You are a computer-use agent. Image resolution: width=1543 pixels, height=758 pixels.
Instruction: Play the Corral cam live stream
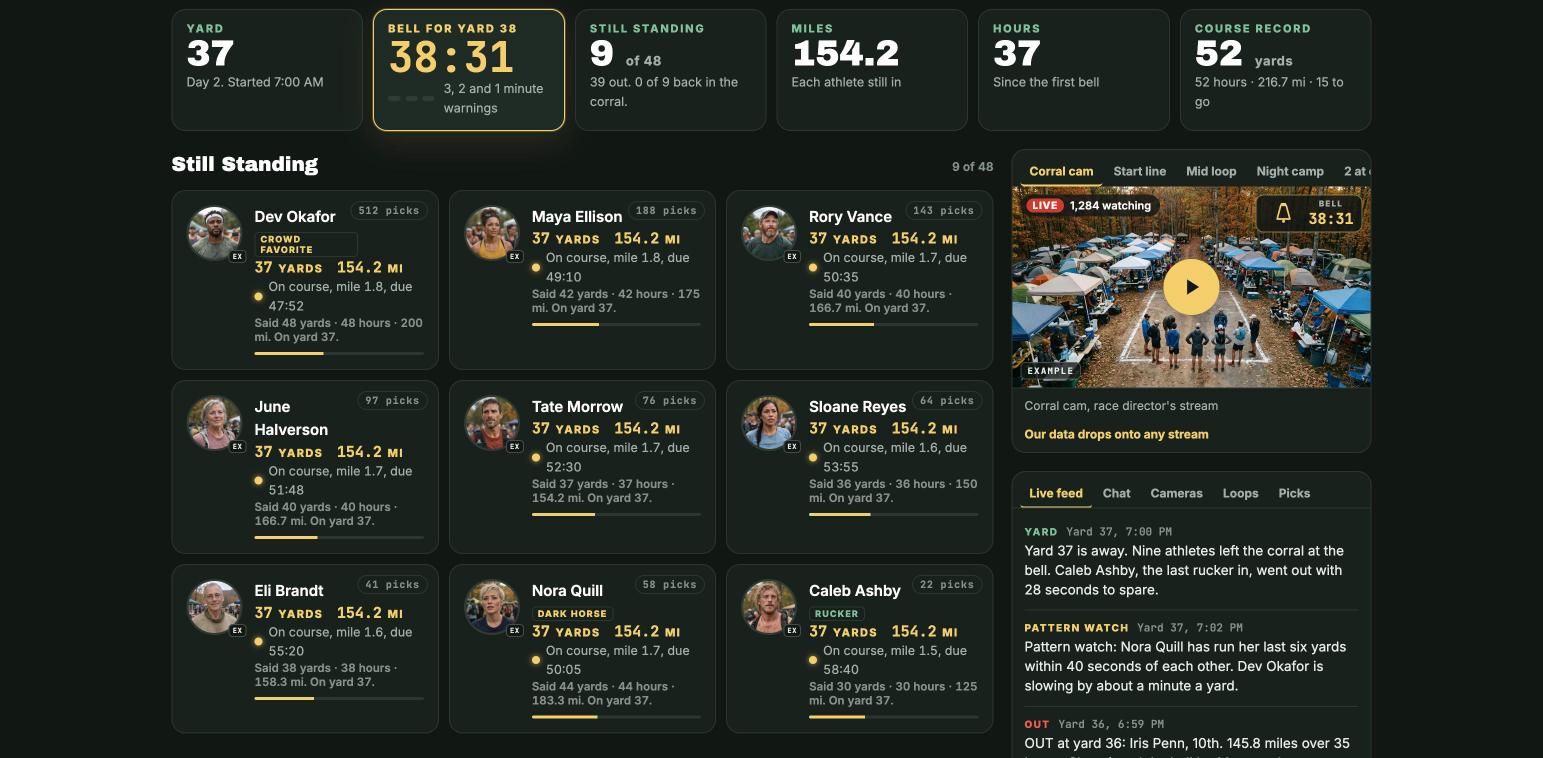pos(1191,287)
